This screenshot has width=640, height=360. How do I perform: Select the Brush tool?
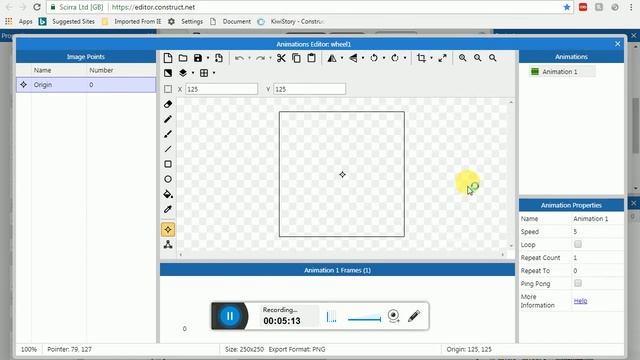coord(168,134)
